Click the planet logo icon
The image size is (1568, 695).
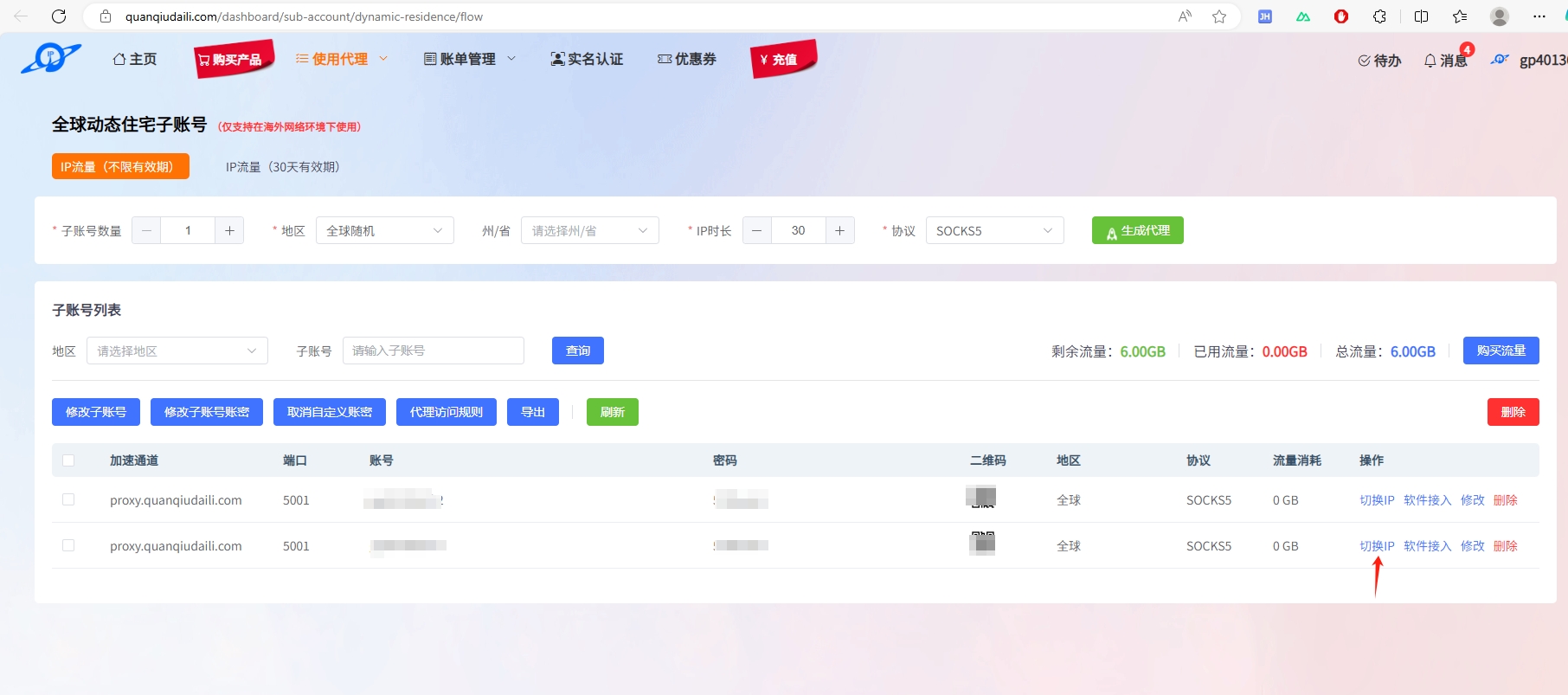tap(50, 59)
